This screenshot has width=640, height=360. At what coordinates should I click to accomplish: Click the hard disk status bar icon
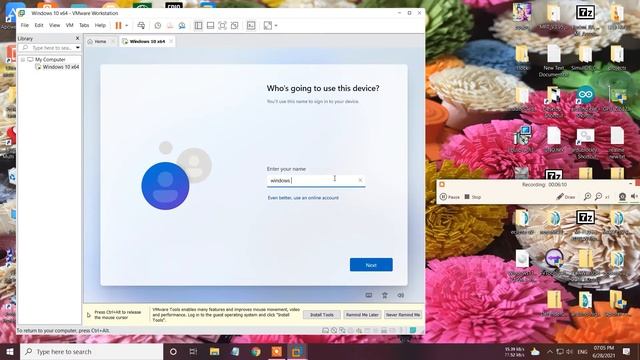(325, 331)
